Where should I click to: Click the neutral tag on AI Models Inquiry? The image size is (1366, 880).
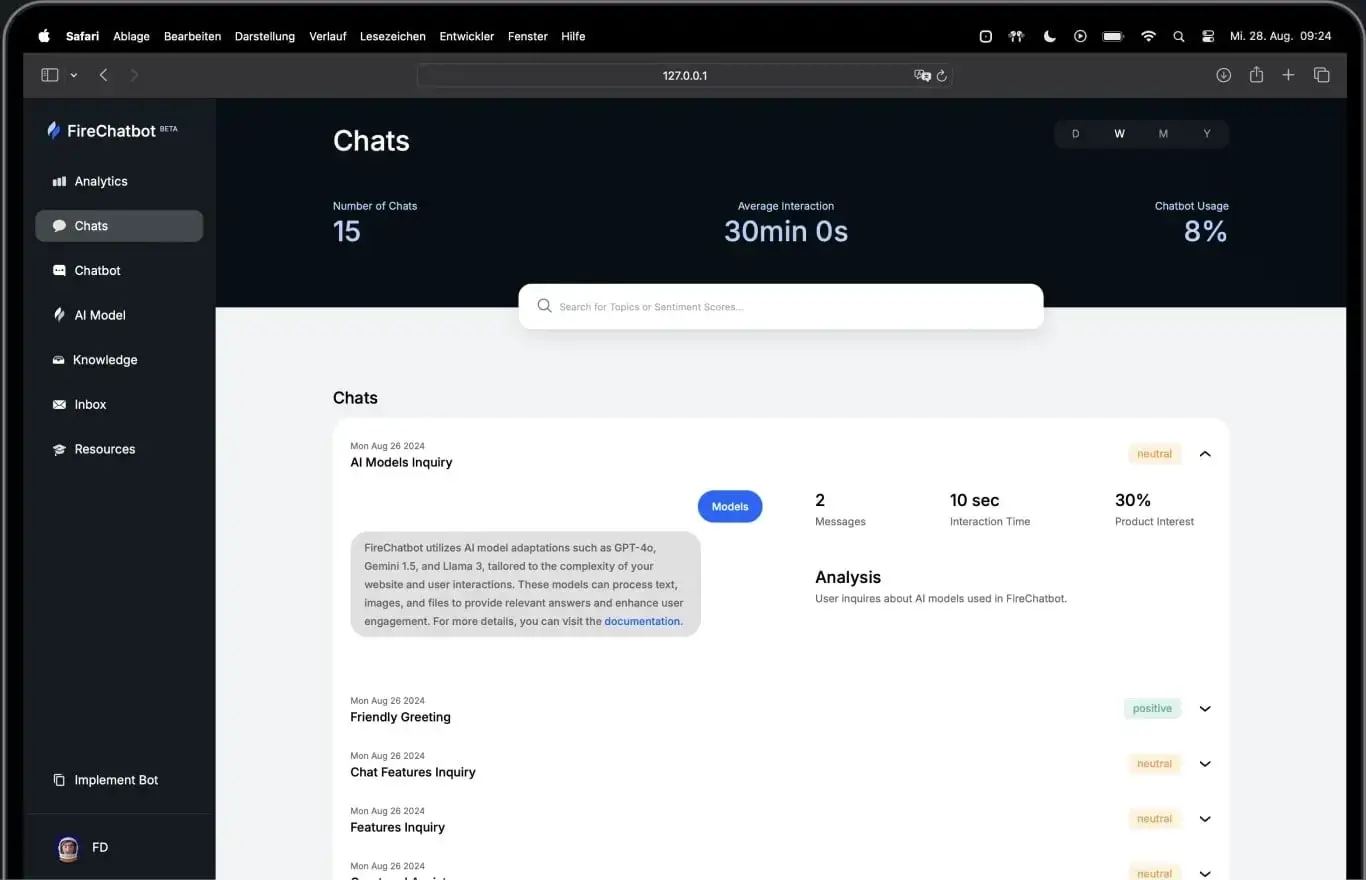(1154, 454)
